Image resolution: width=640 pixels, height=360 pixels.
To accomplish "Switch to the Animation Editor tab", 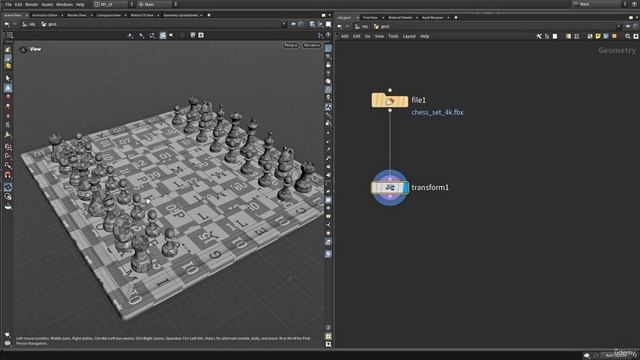I will click(x=44, y=15).
